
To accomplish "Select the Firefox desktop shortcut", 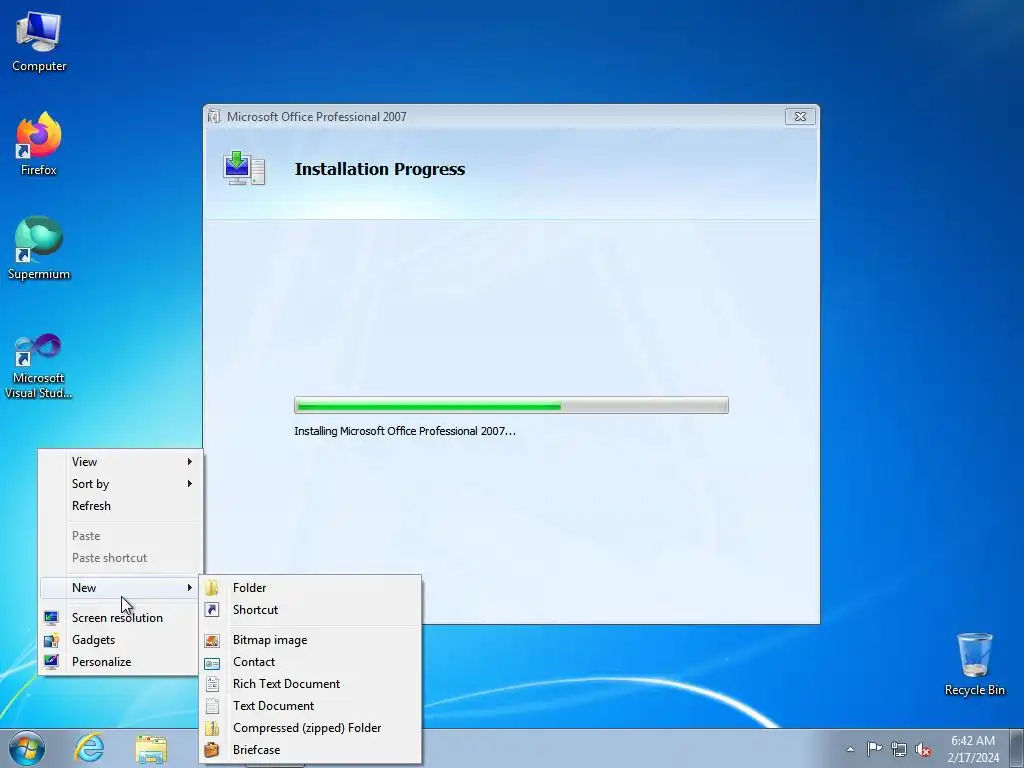I will pyautogui.click(x=39, y=144).
